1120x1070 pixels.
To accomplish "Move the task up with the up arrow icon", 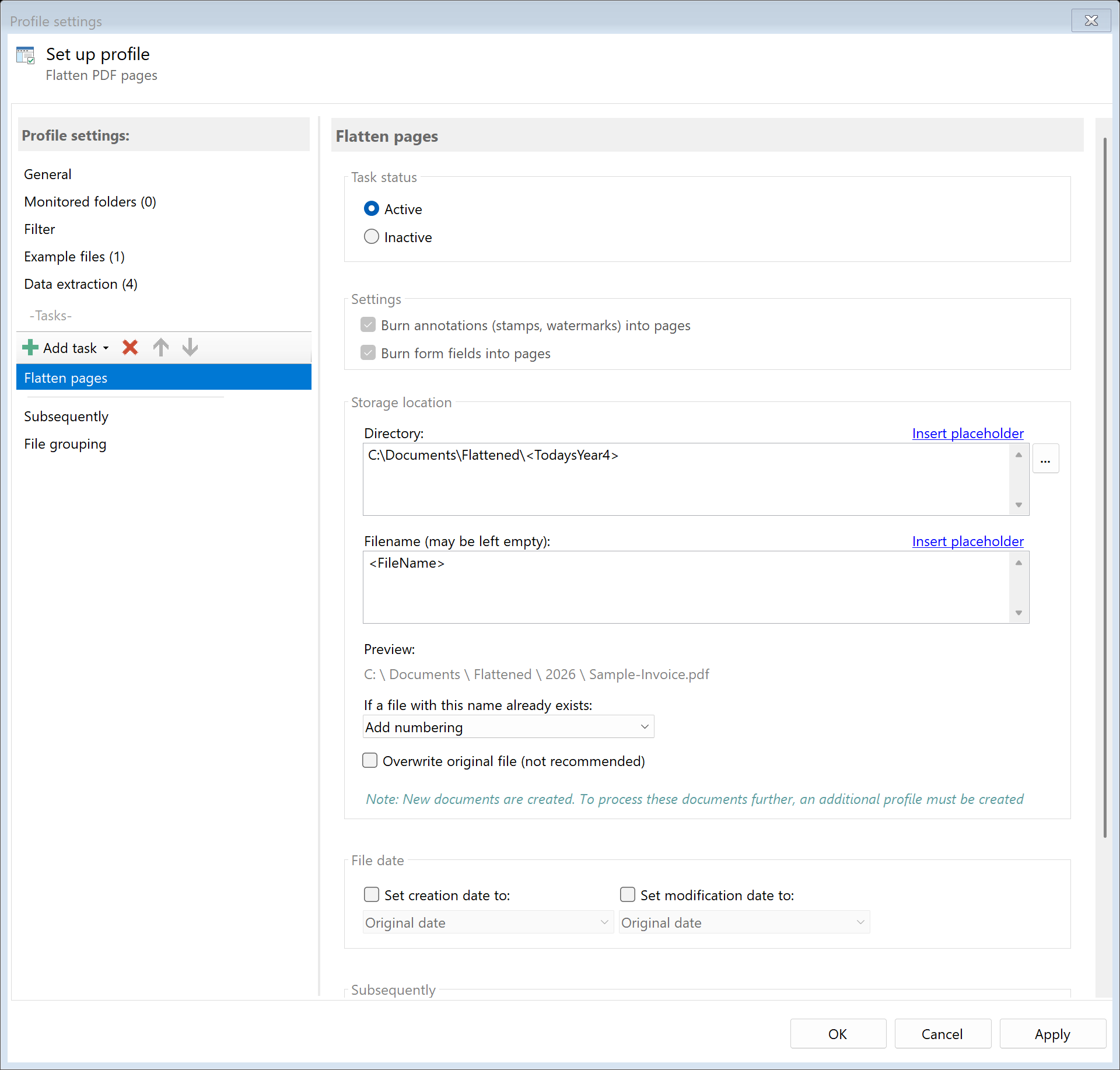I will tap(161, 348).
